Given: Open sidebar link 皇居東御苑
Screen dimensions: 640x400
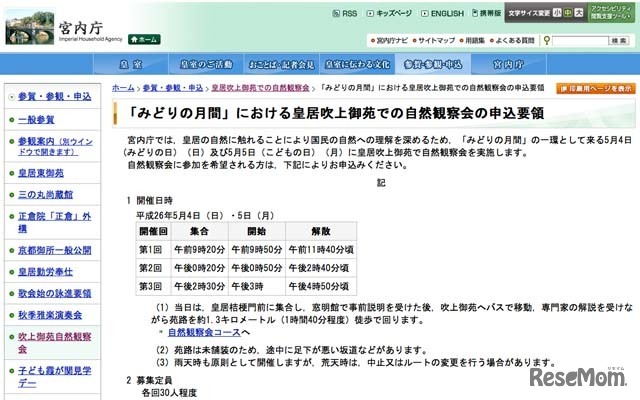Looking at the screenshot, I should [x=41, y=173].
